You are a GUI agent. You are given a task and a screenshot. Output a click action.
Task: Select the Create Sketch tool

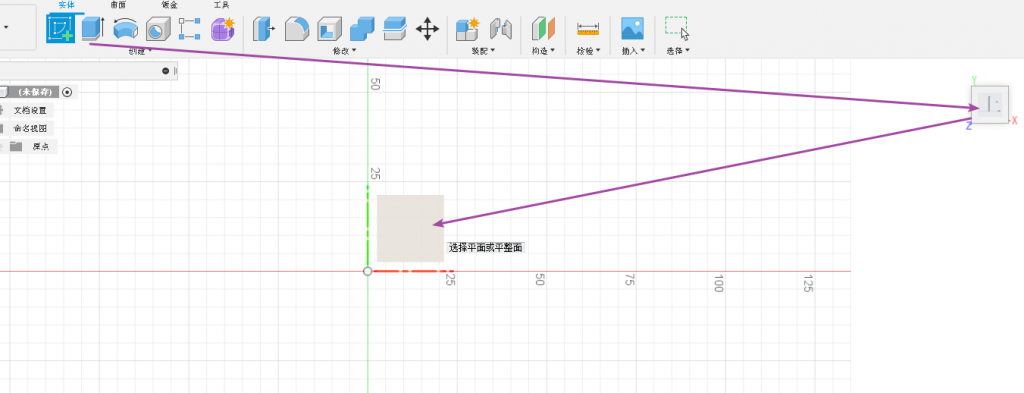click(61, 29)
